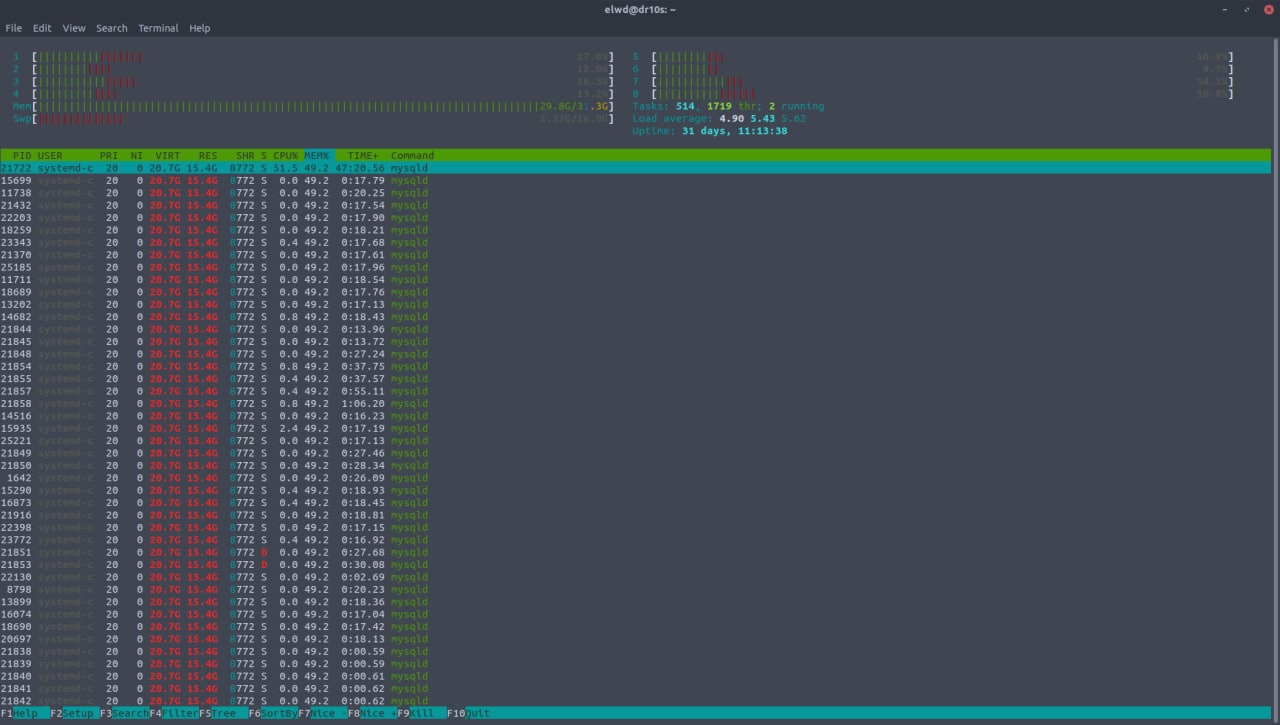The image size is (1280, 725).
Task: Open the Terminal menu
Action: pyautogui.click(x=158, y=28)
